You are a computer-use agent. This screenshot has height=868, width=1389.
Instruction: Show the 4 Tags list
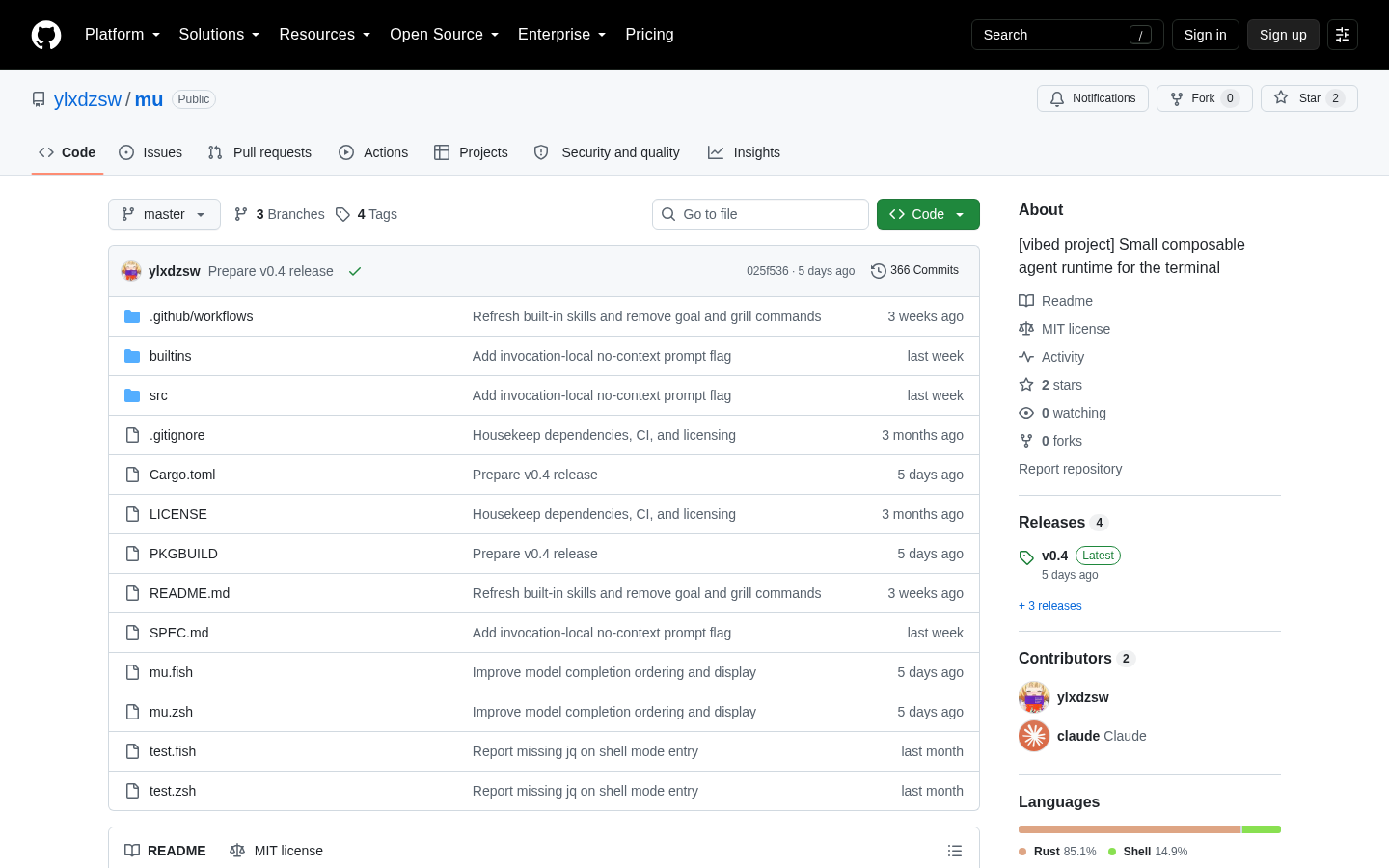click(367, 214)
